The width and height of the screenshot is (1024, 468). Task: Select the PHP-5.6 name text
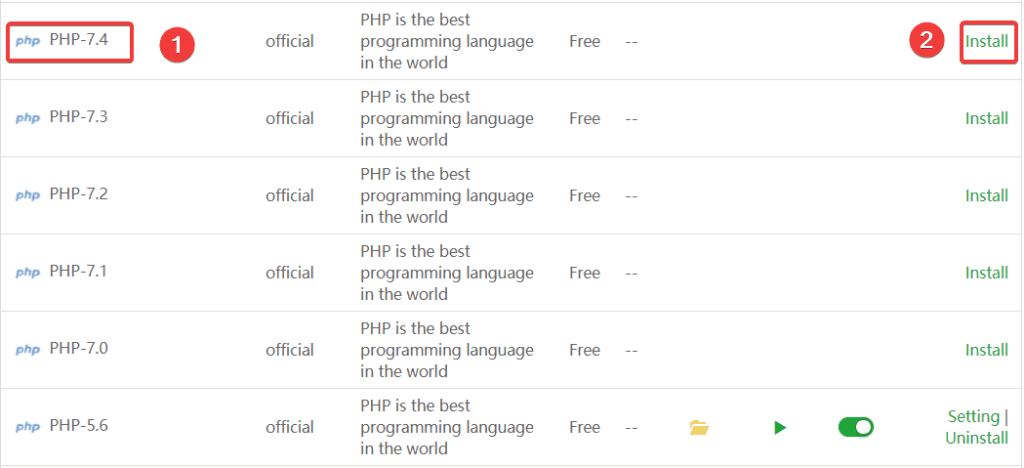click(78, 426)
